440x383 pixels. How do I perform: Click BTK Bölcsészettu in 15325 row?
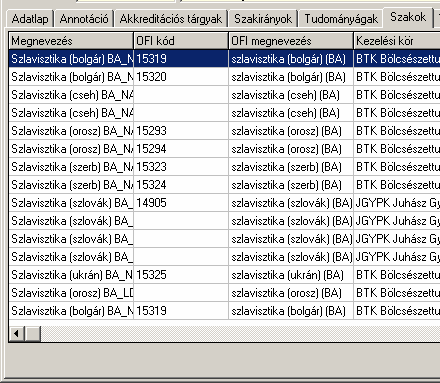point(397,275)
